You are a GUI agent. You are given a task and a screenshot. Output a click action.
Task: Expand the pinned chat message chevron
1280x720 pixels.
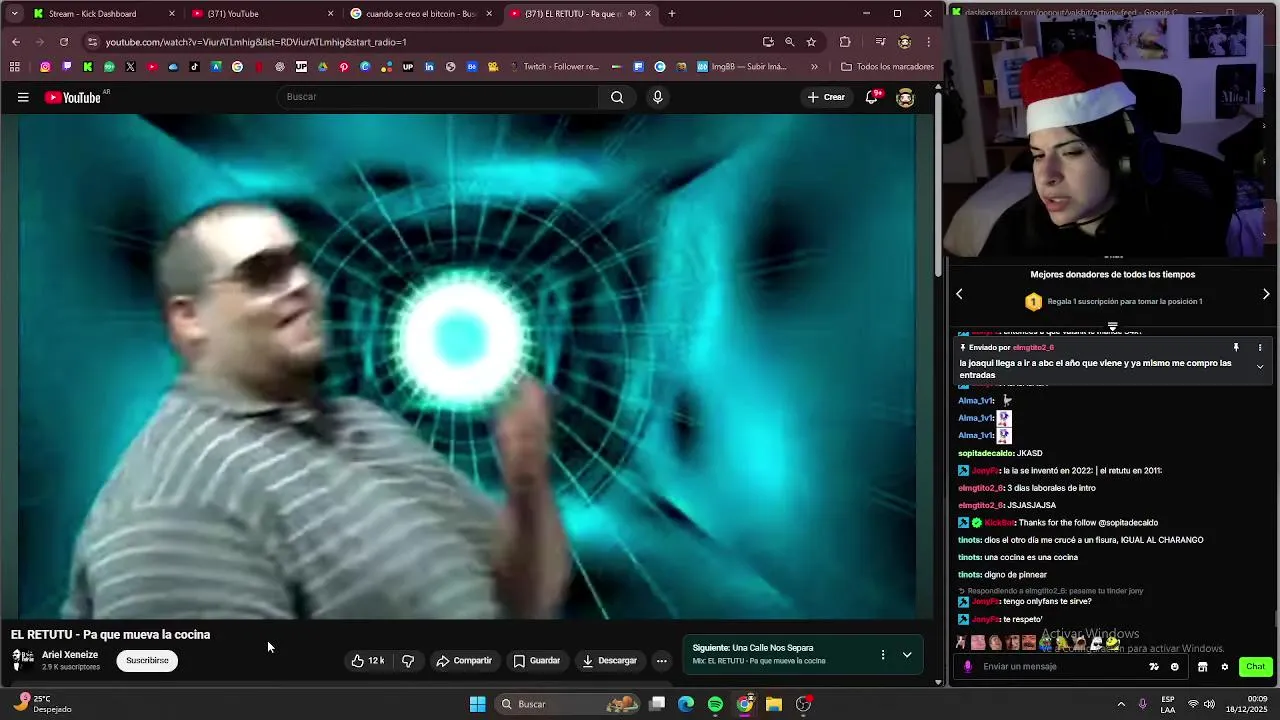coord(1260,367)
